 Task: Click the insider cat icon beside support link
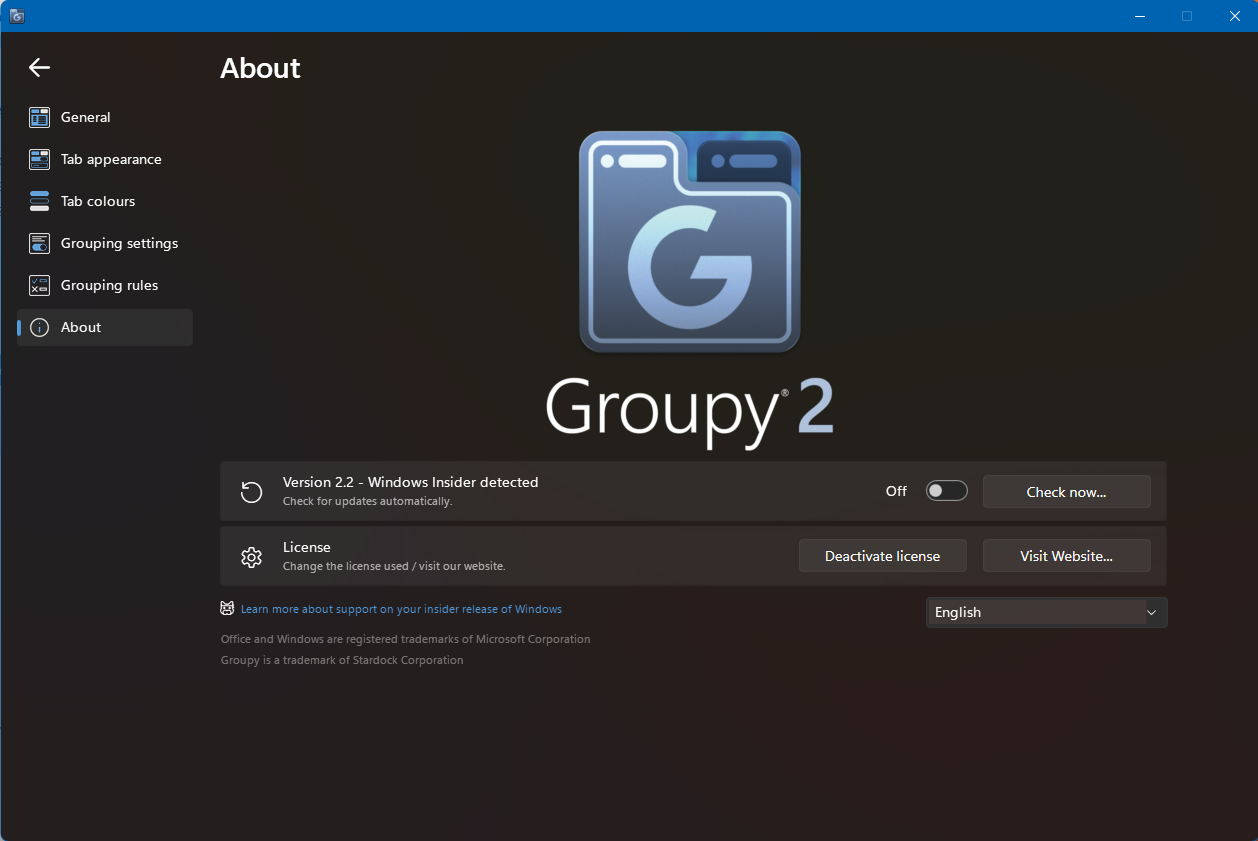[227, 608]
